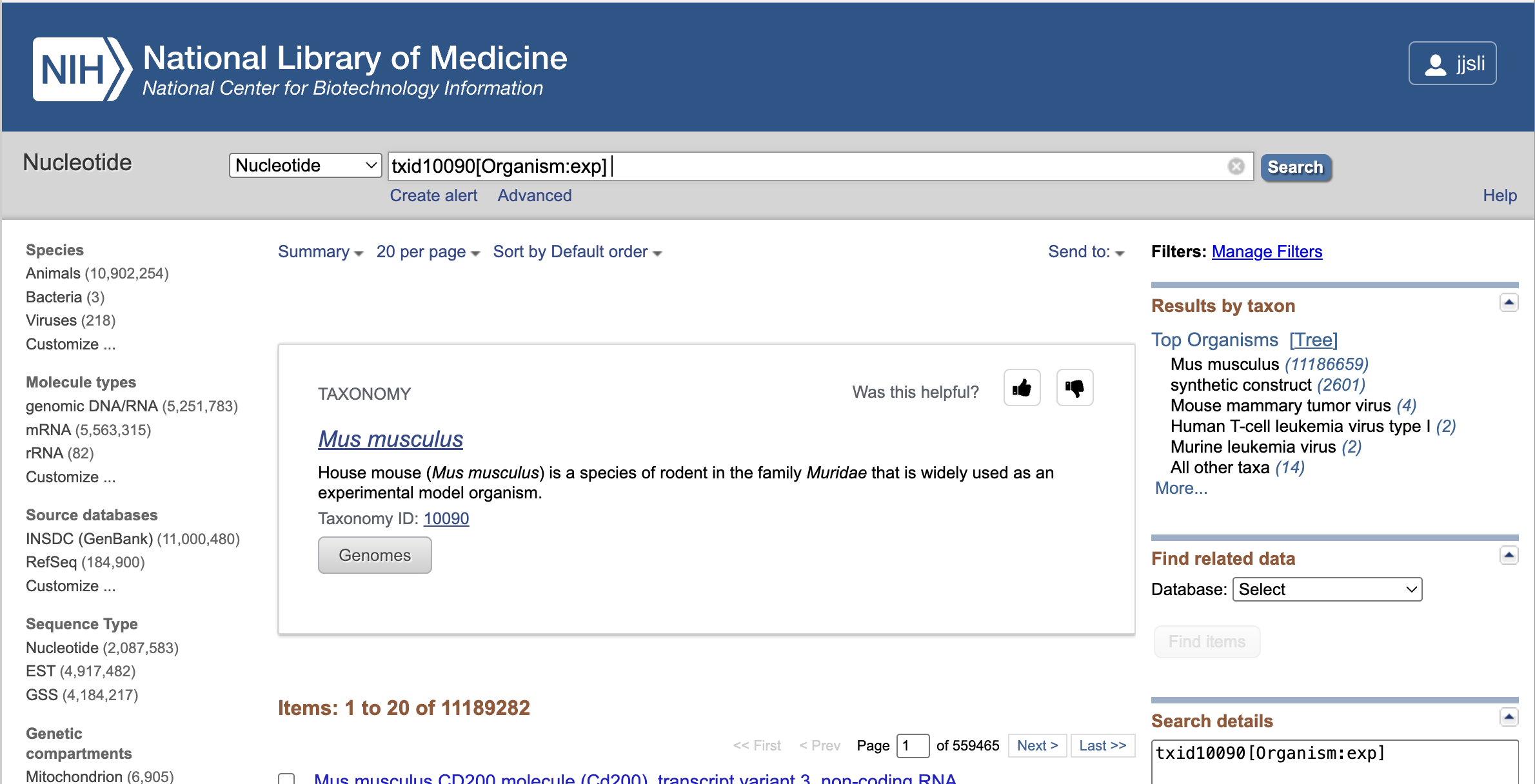This screenshot has width=1535, height=784.
Task: Open the Mus musculus taxonomy link
Action: (x=390, y=439)
